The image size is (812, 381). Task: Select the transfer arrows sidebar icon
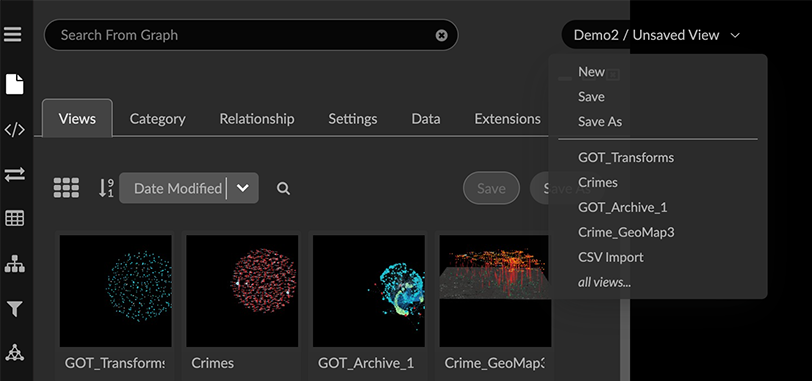(x=14, y=174)
